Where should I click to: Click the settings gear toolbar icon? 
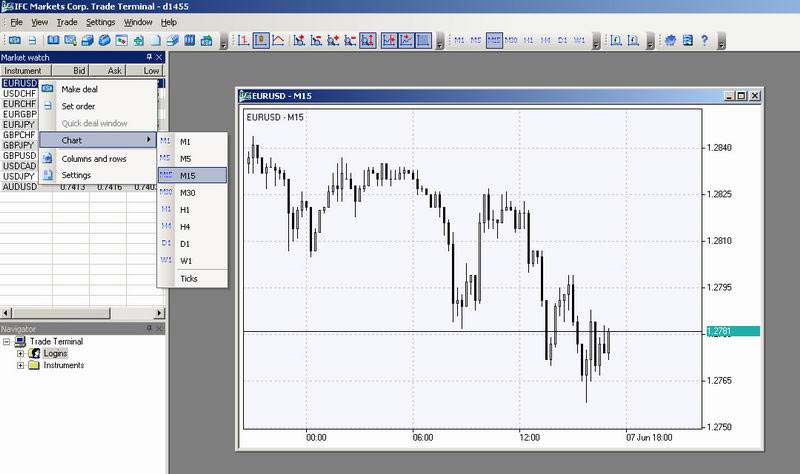(670, 41)
